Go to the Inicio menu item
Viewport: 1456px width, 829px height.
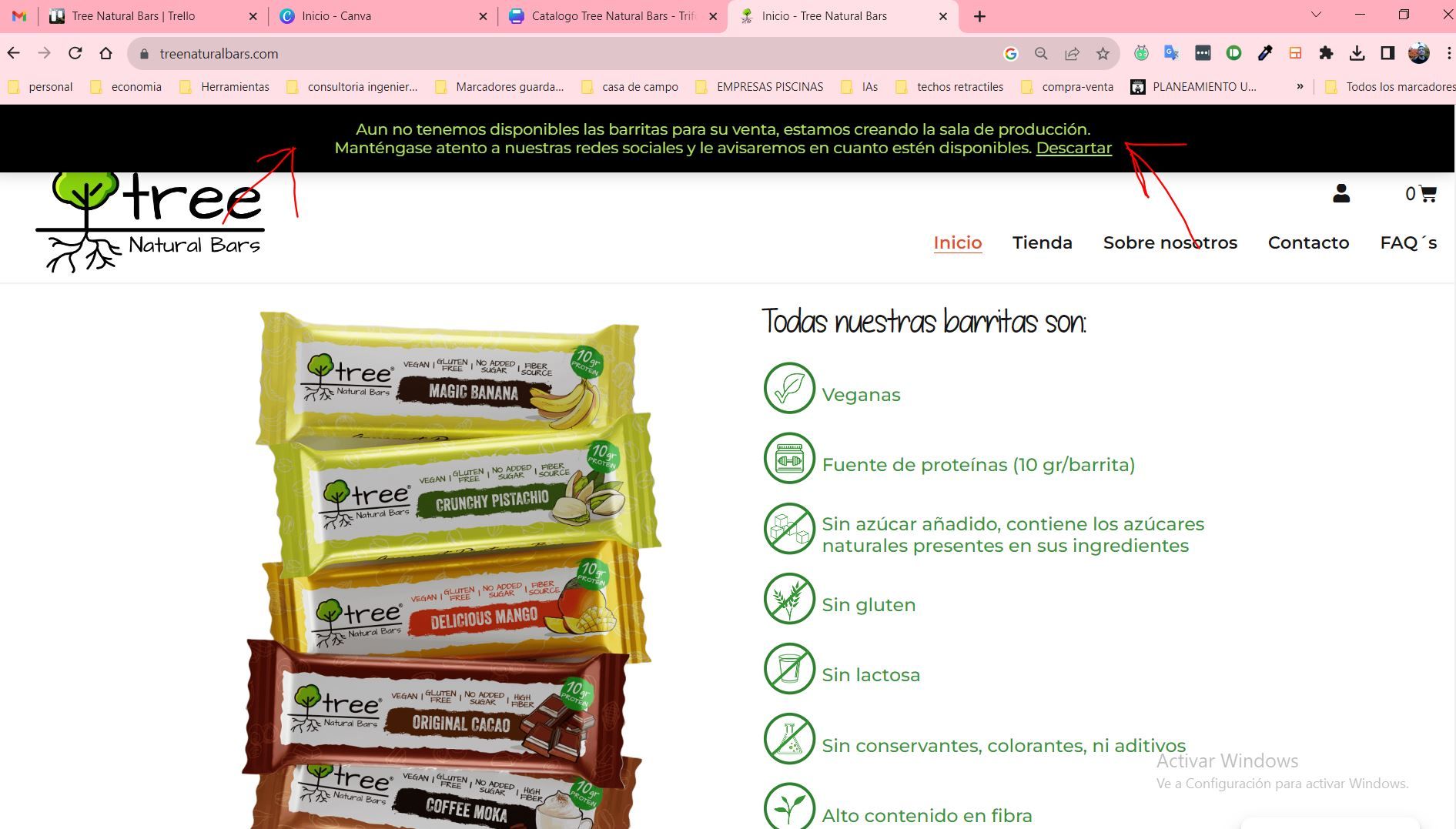pos(958,242)
